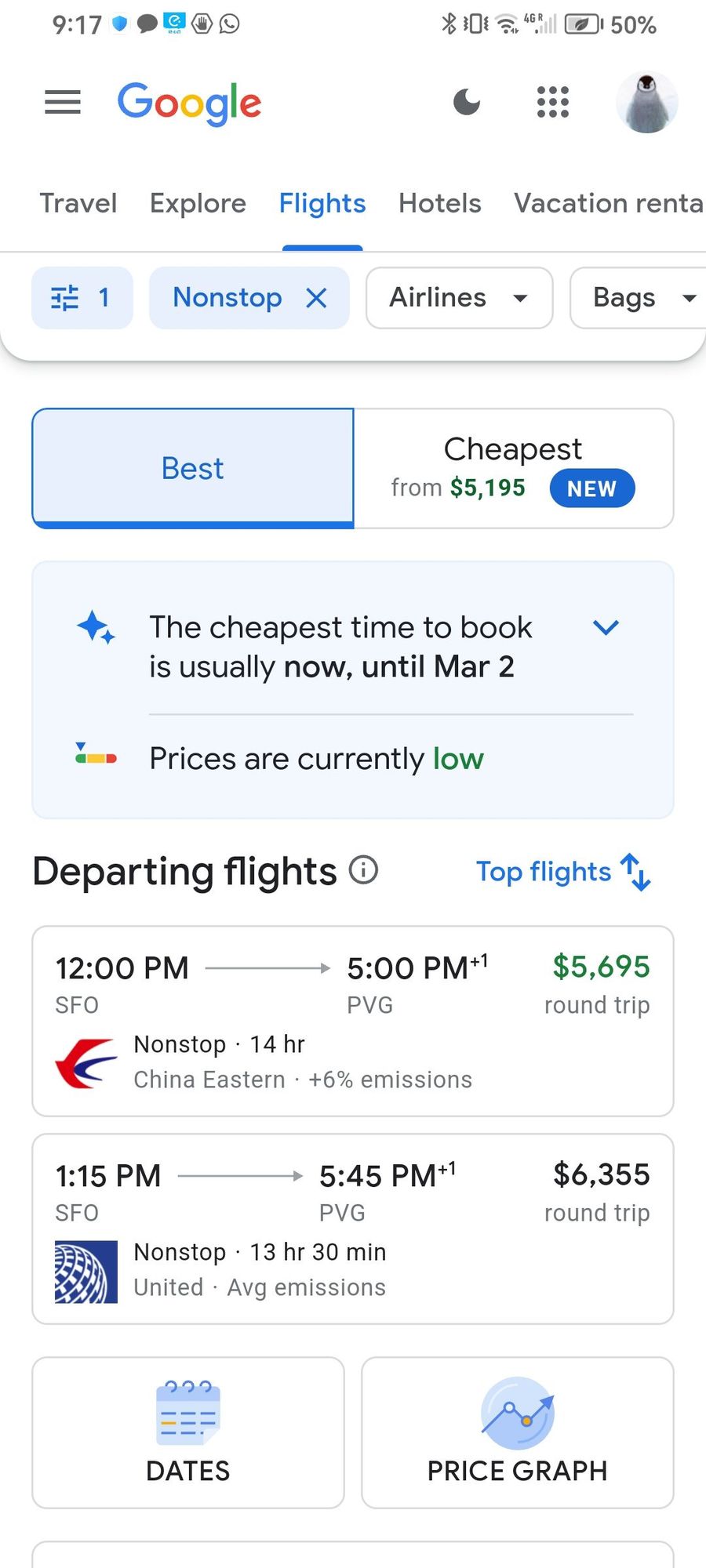Expand cheapest time to book chevron
This screenshot has height=1568, width=706.
pyautogui.click(x=606, y=627)
